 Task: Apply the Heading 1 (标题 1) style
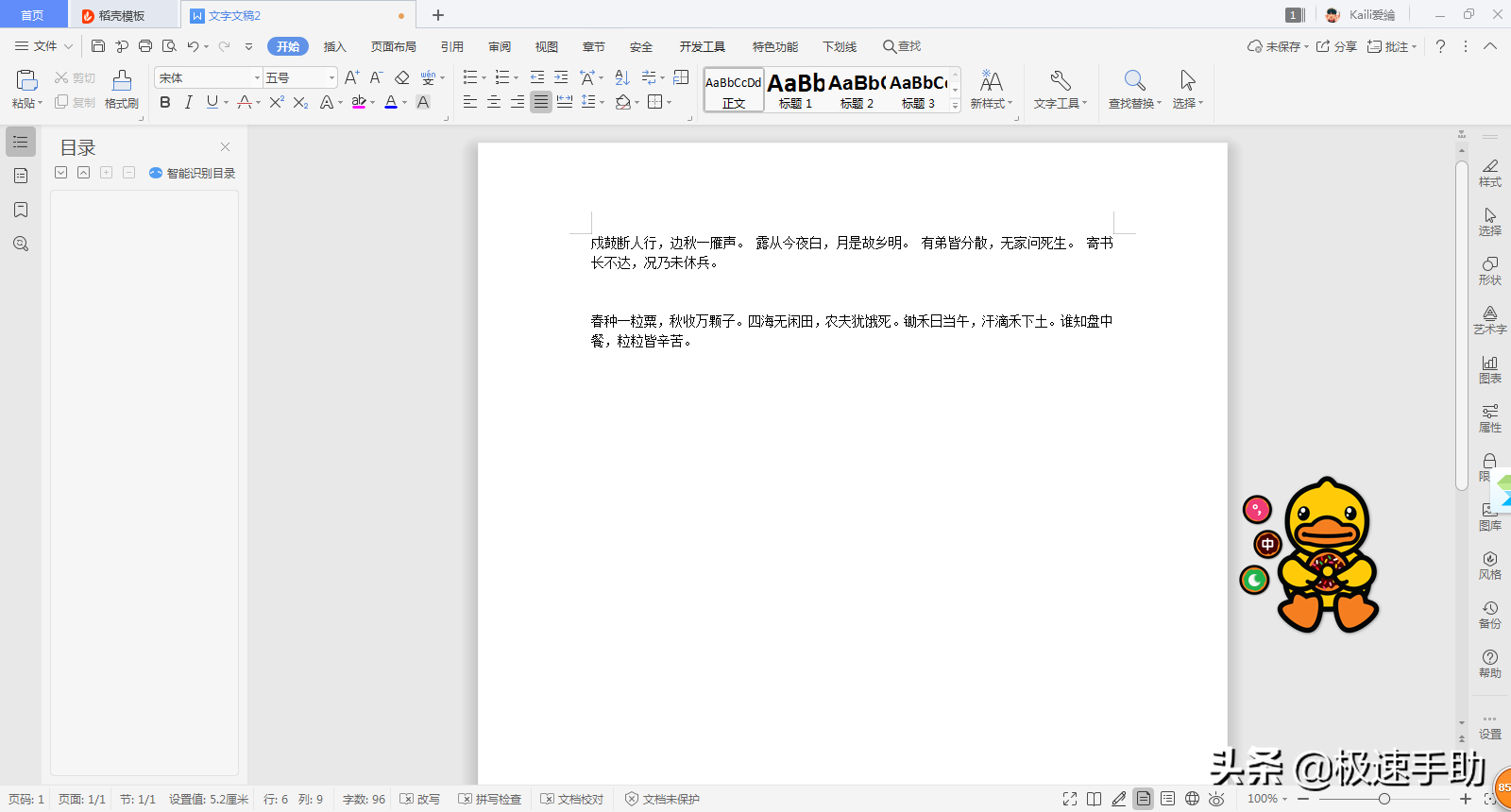click(x=795, y=91)
